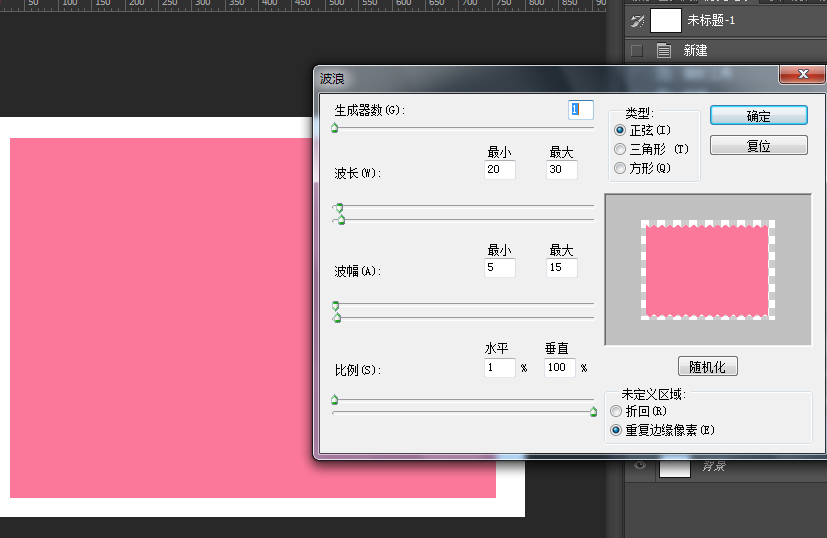The height and width of the screenshot is (538, 827).
Task: Select the 新建 history state row
Action: click(x=726, y=51)
